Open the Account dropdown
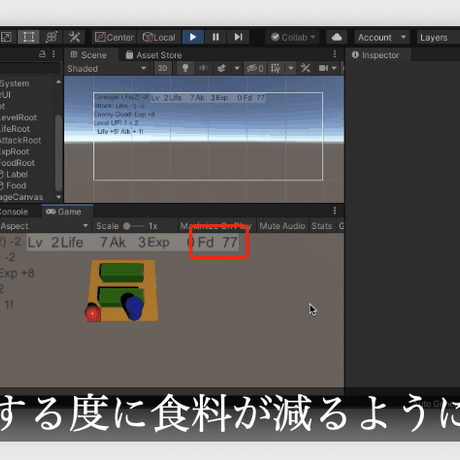The height and width of the screenshot is (460, 460). 382,37
